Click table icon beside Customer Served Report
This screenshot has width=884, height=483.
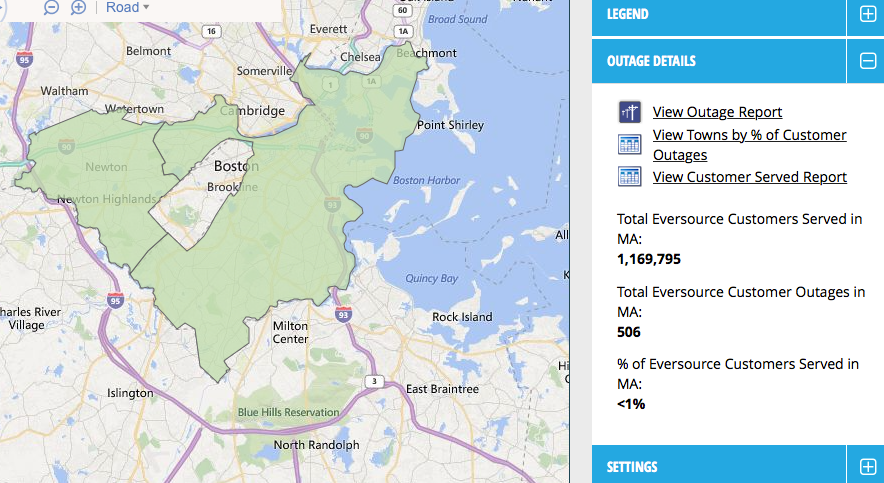point(629,176)
